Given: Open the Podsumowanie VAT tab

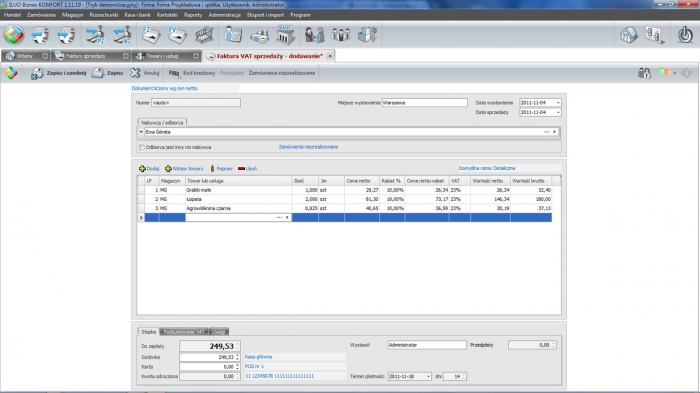Looking at the screenshot, I should 183,332.
